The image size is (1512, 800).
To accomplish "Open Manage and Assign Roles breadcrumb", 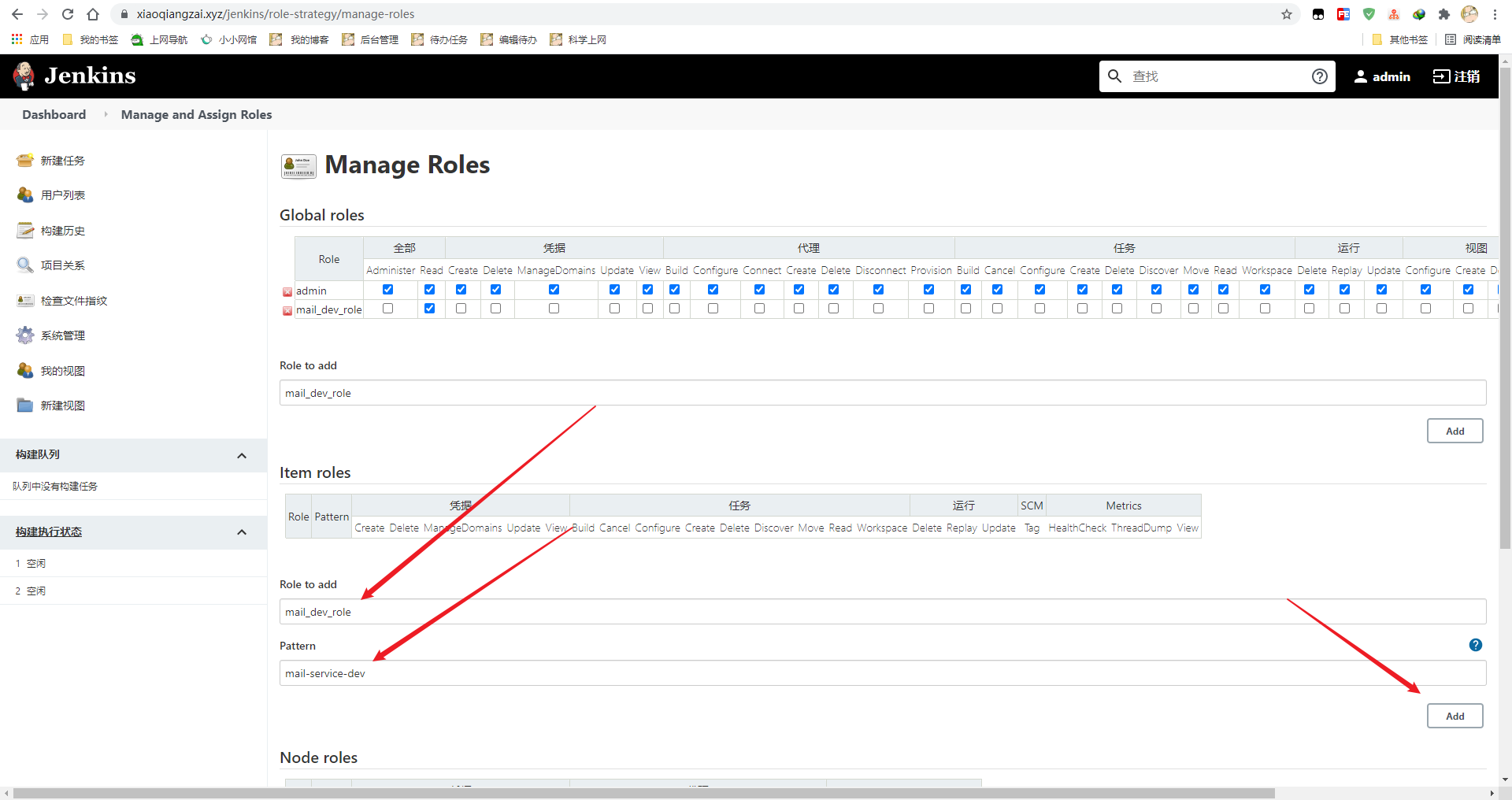I will click(197, 115).
